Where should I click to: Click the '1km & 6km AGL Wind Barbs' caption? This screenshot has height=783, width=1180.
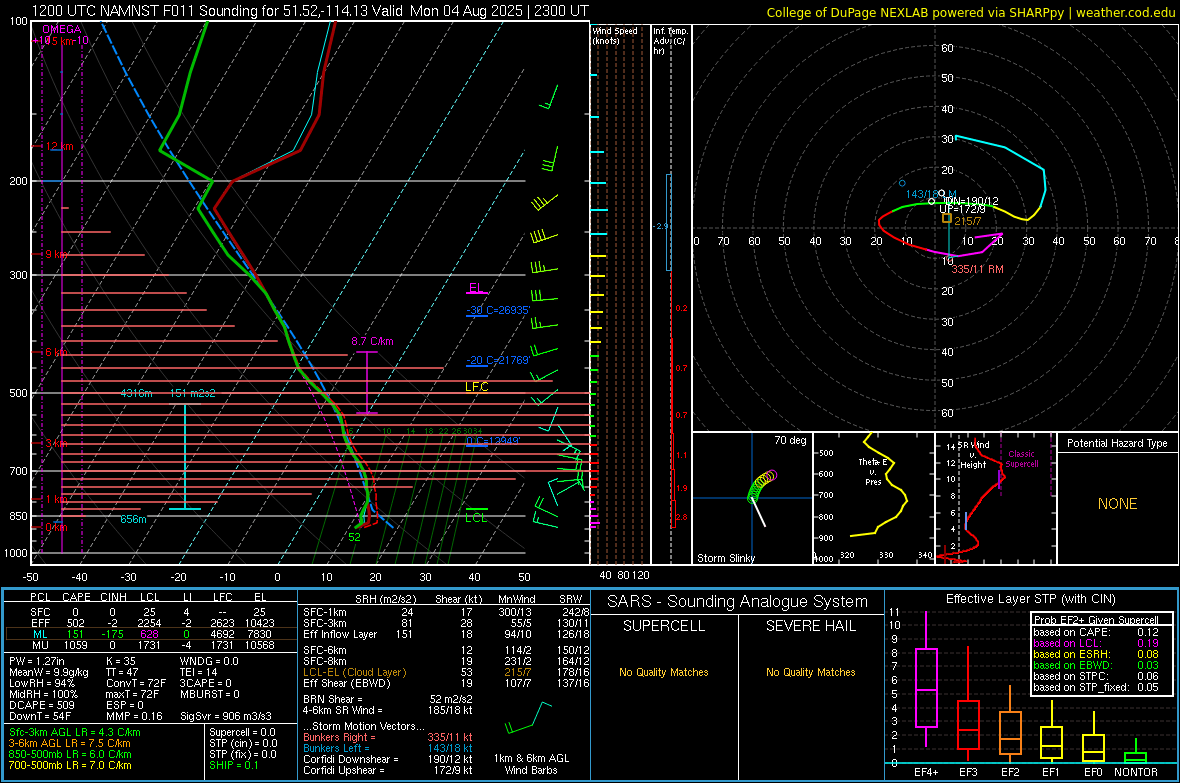pyautogui.click(x=531, y=764)
